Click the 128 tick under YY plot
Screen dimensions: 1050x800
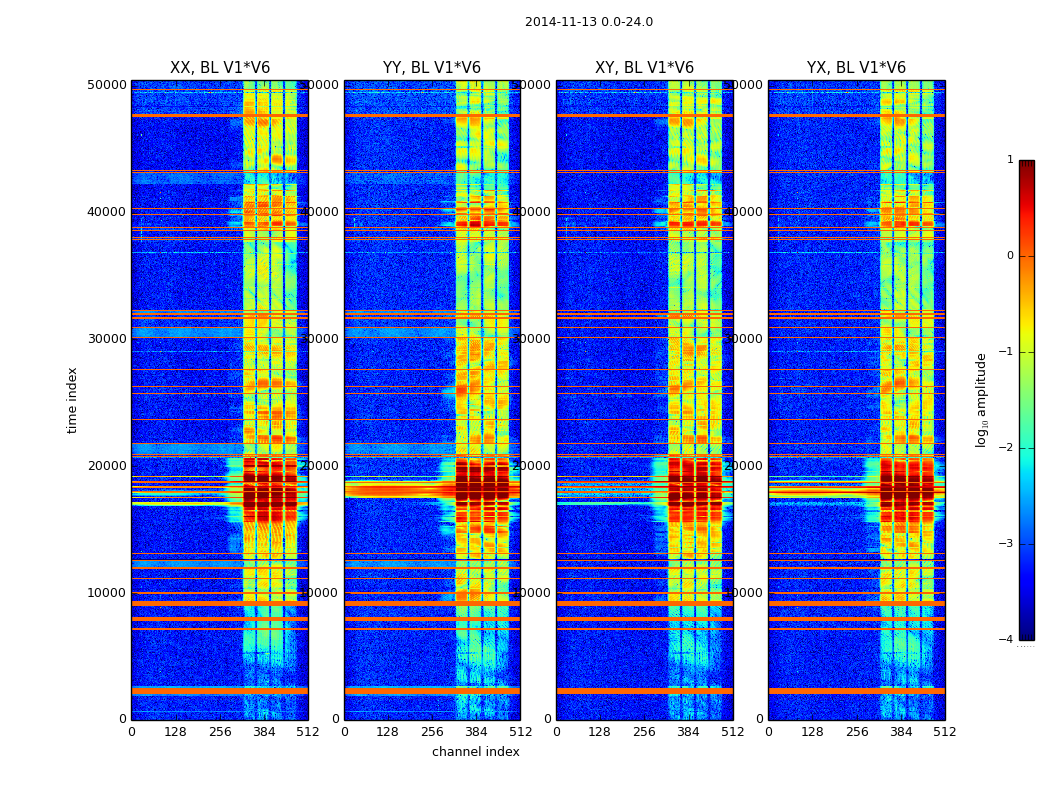(387, 732)
